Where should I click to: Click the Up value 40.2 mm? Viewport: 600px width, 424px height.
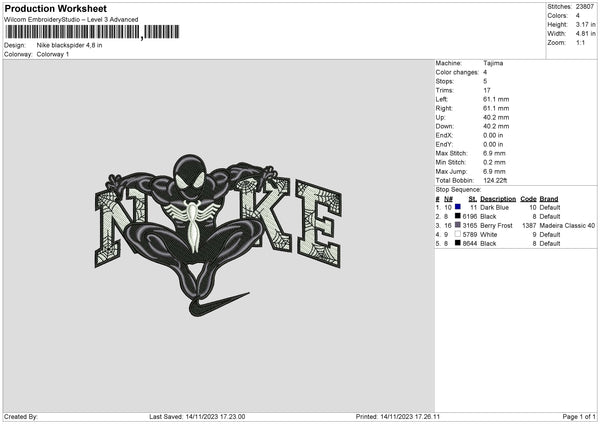(496, 117)
